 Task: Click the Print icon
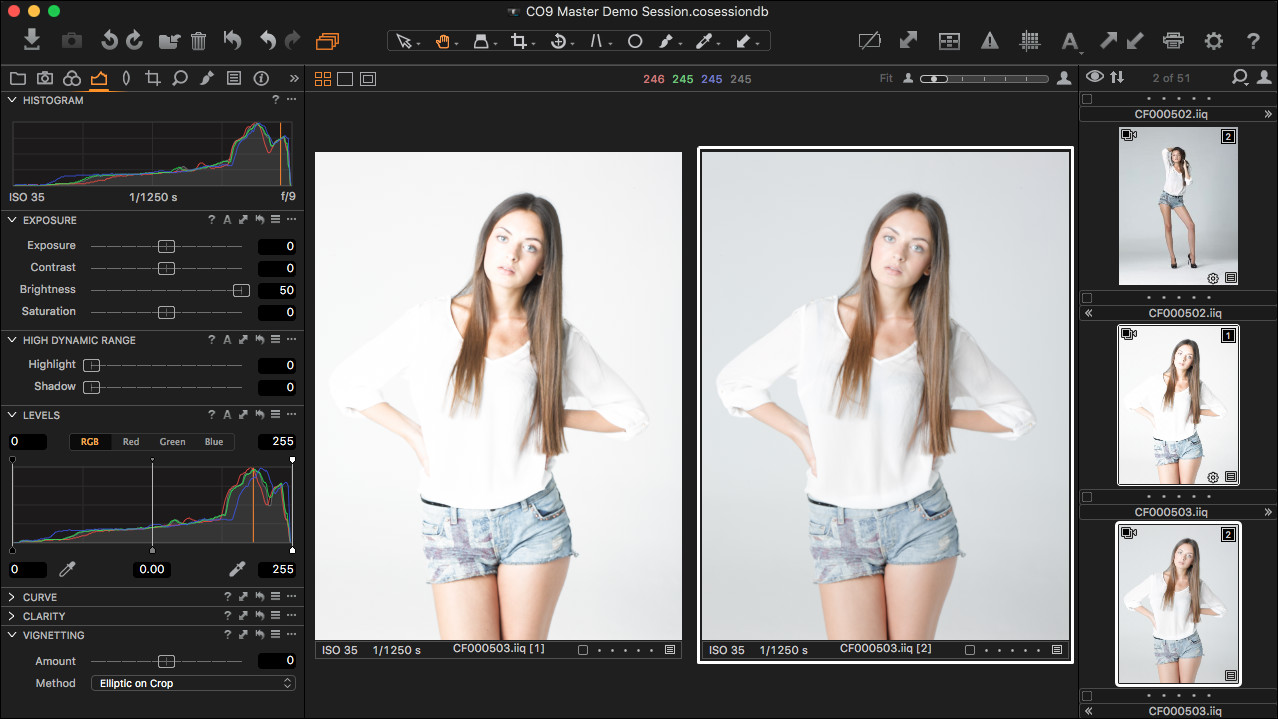(1174, 41)
